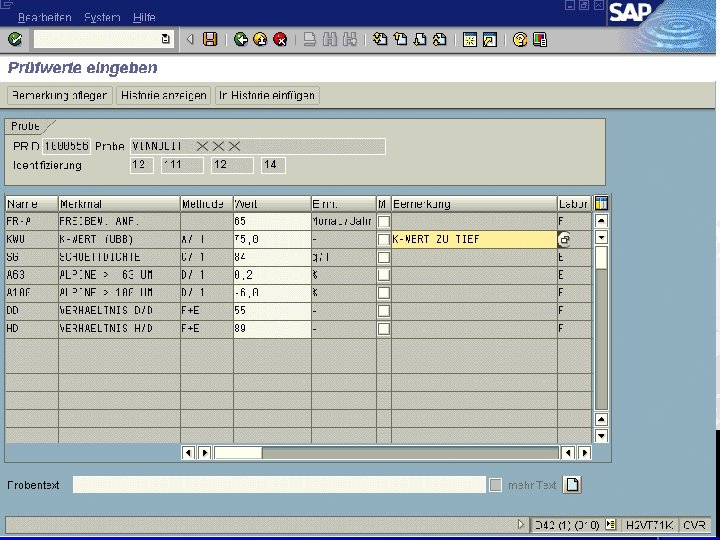Expand the status bar arrow
The width and height of the screenshot is (720, 540).
click(x=520, y=524)
